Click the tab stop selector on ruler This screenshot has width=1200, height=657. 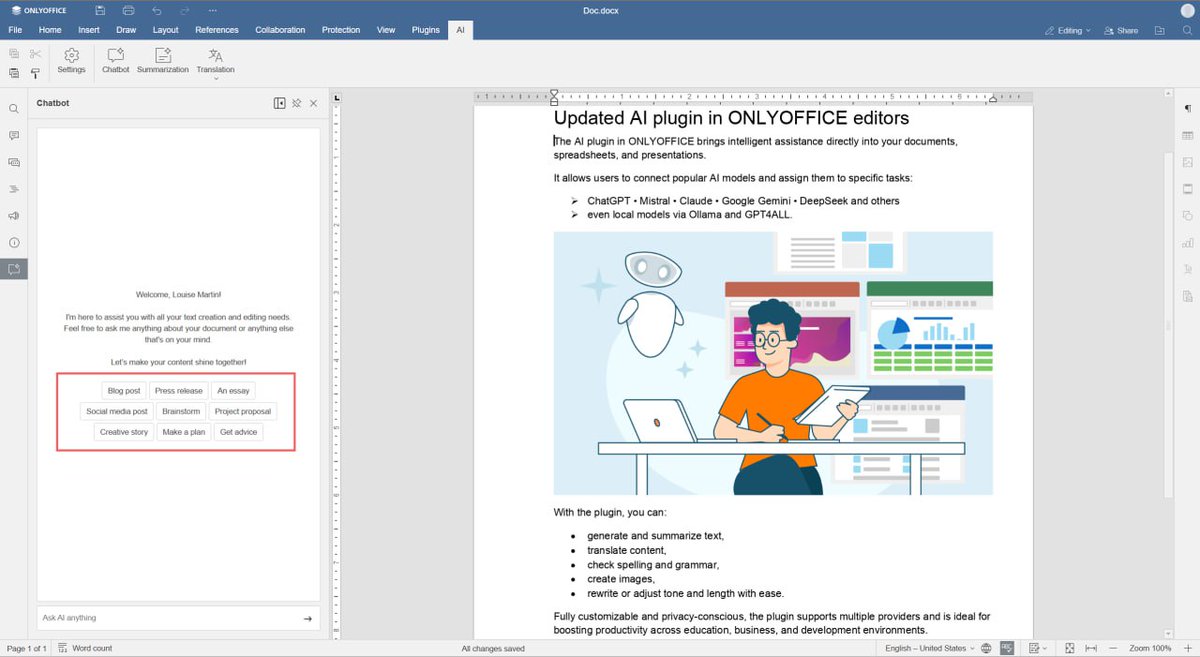tap(337, 97)
